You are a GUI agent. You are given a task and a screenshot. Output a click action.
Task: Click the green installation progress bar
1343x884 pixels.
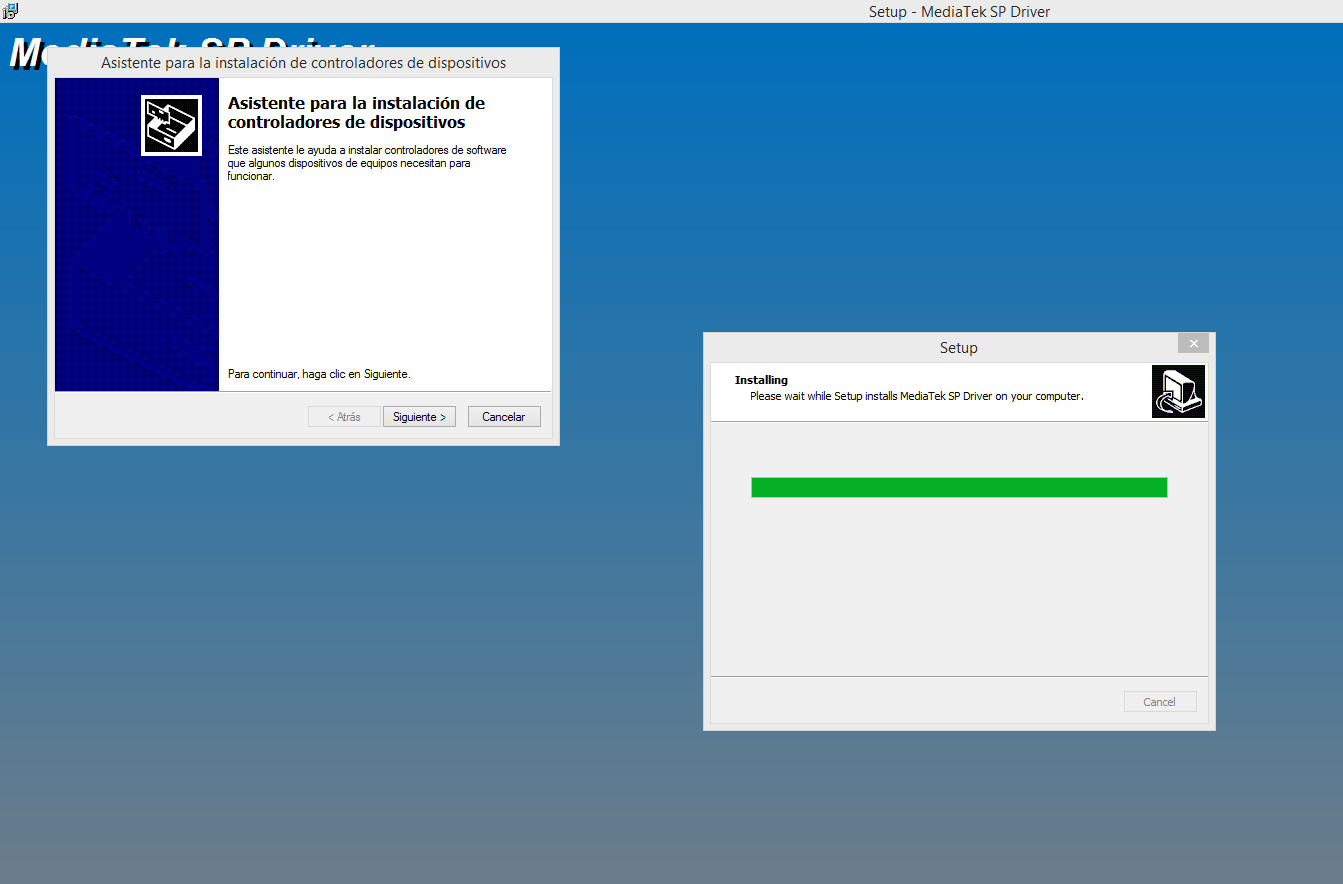tap(959, 487)
